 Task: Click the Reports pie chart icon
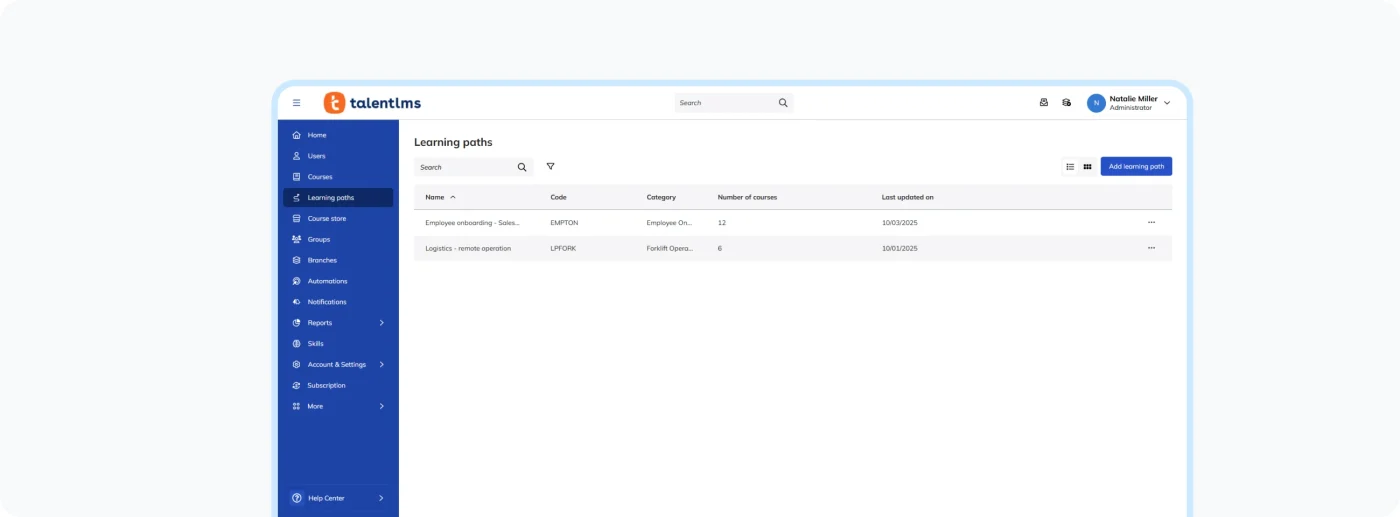[296, 323]
